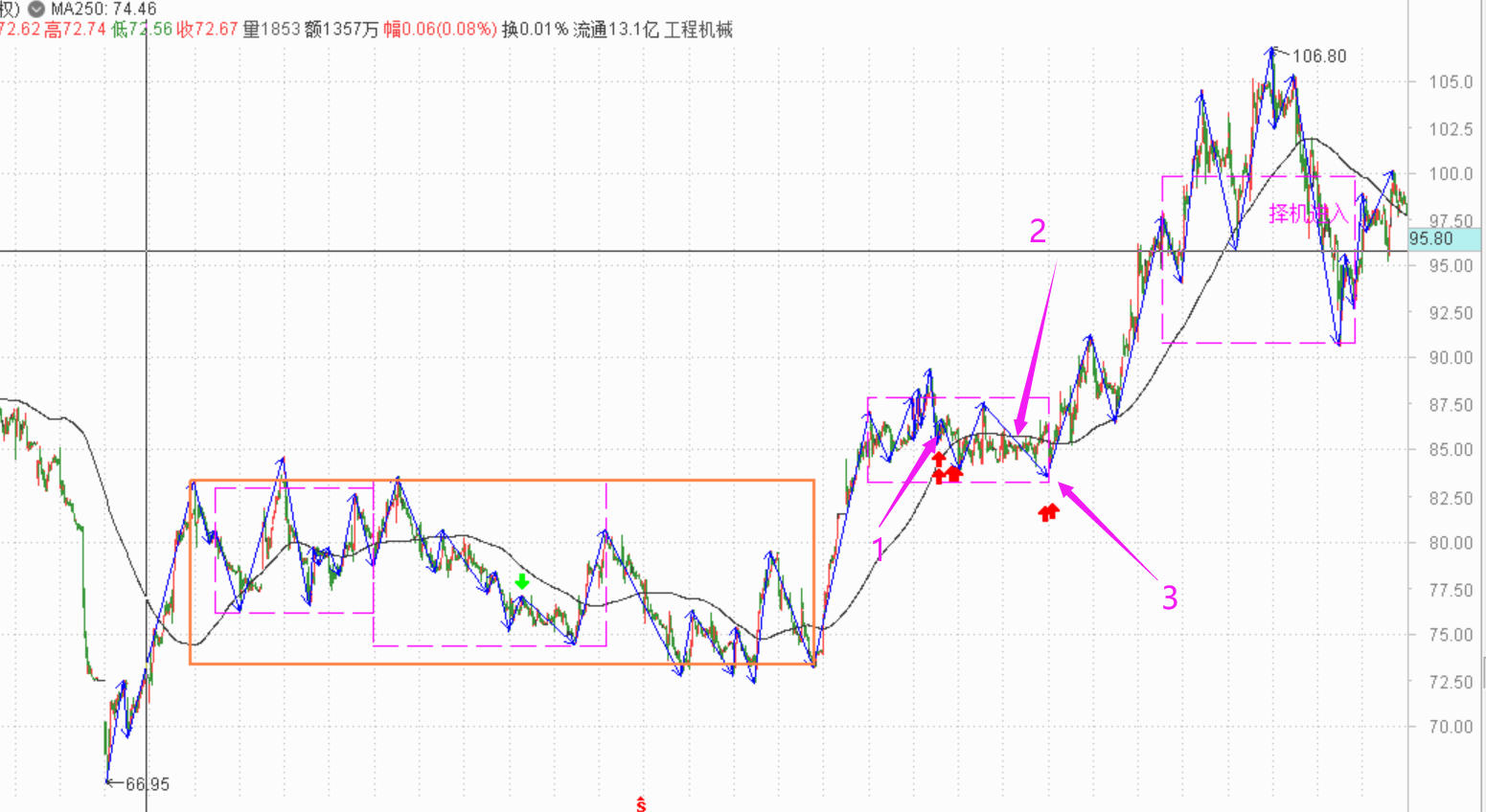Screen dimensions: 1486x812
Task: Select the magenta number 2 annotation
Action: (x=1038, y=232)
